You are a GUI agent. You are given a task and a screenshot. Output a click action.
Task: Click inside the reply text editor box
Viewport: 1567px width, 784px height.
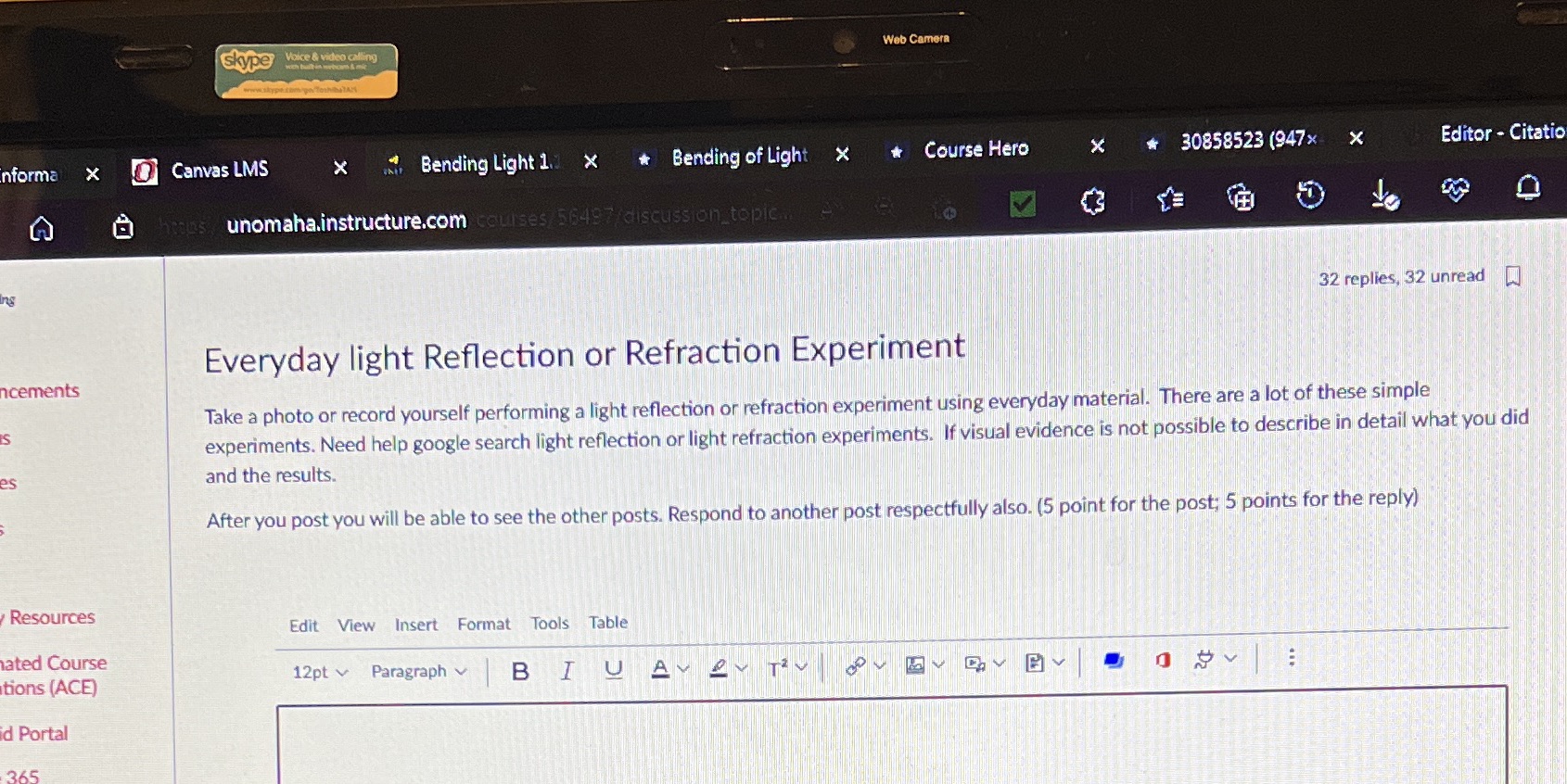pyautogui.click(x=891, y=737)
